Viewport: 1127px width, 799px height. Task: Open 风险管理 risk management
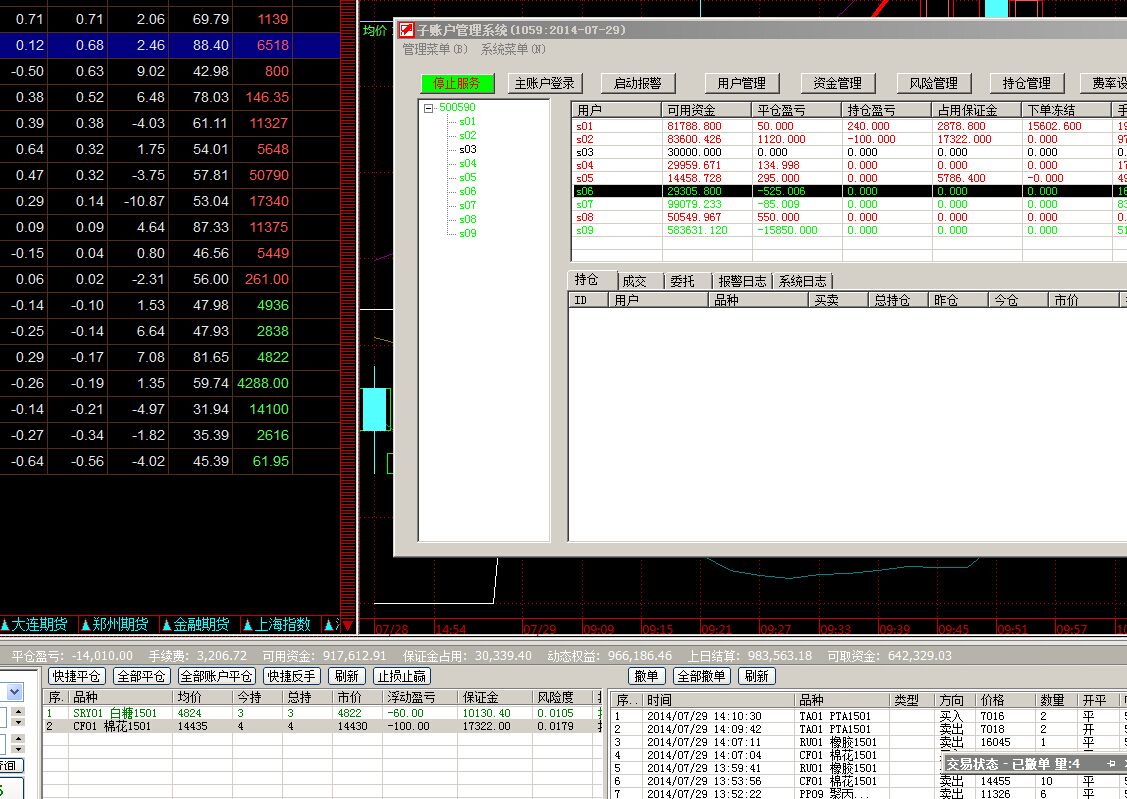pyautogui.click(x=926, y=83)
